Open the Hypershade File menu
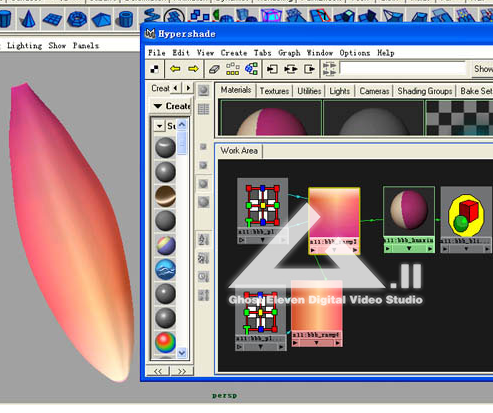 (x=157, y=53)
